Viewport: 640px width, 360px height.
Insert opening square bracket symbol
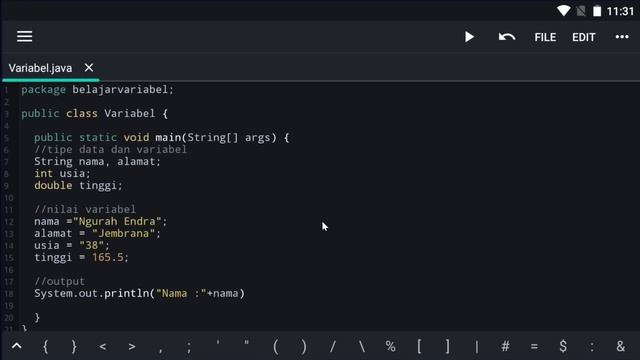[419, 347]
